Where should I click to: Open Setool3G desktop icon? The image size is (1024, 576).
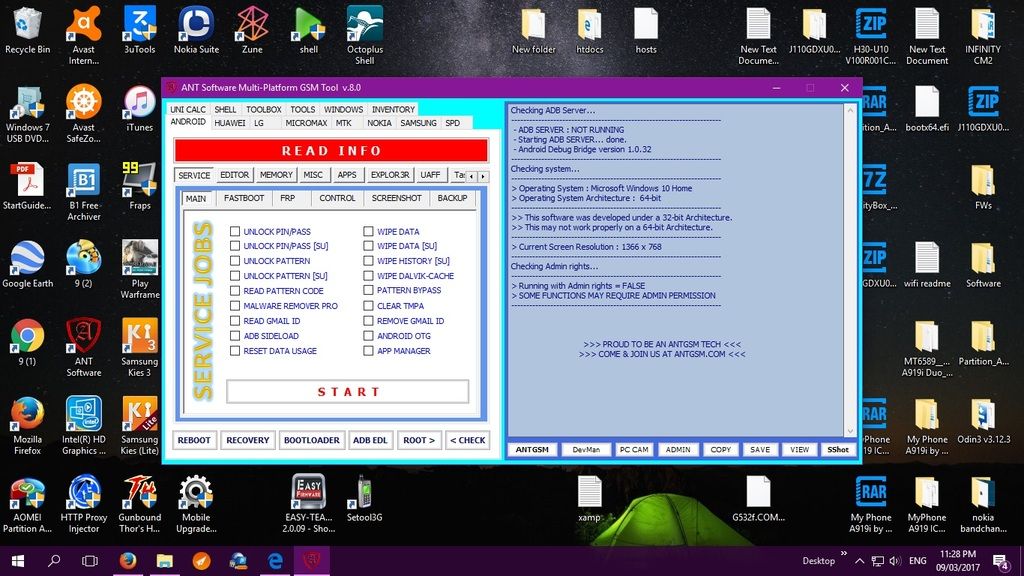coord(364,500)
